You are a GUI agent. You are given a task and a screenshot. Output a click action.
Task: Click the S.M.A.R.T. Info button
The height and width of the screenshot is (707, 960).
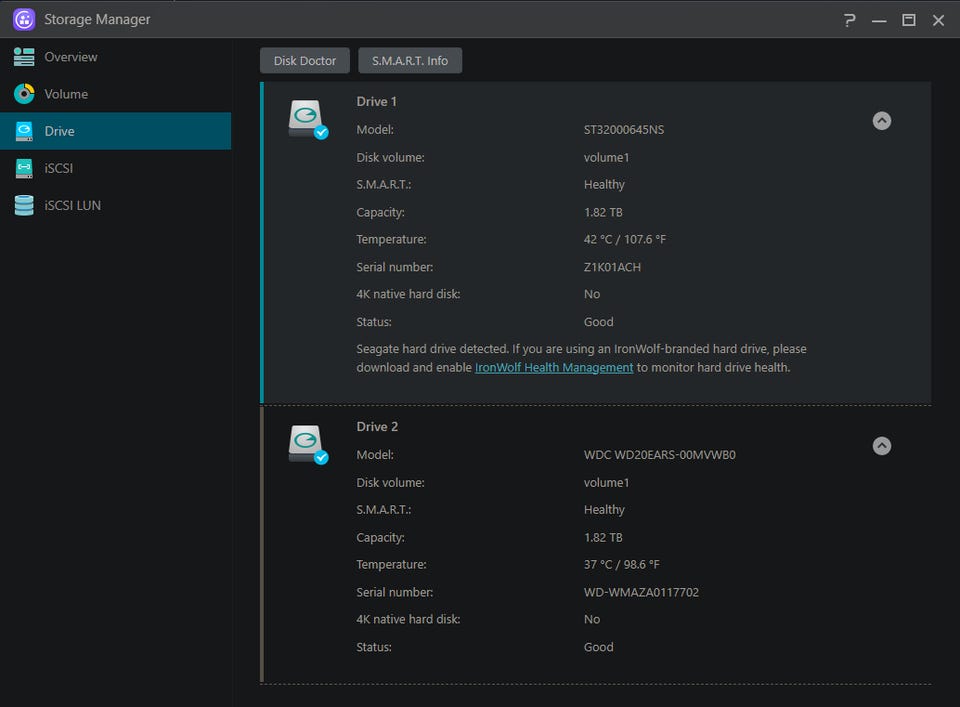pyautogui.click(x=410, y=61)
